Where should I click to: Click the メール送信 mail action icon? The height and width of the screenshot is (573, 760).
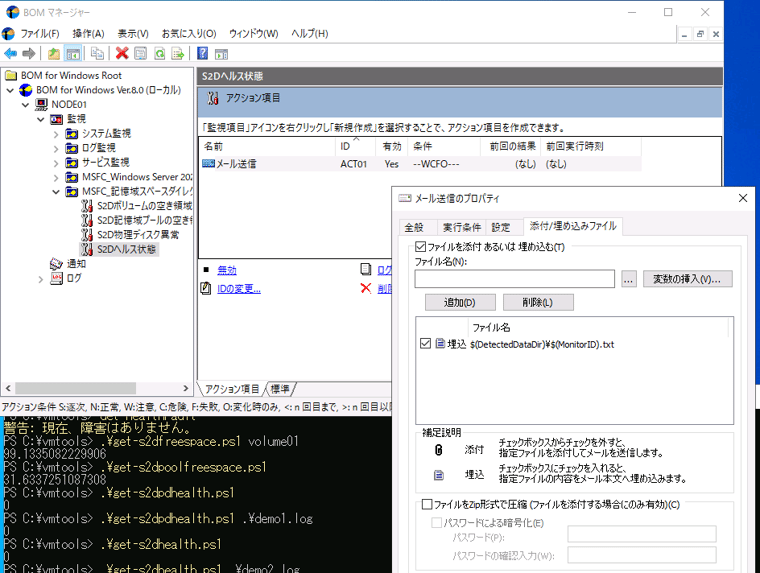208,163
